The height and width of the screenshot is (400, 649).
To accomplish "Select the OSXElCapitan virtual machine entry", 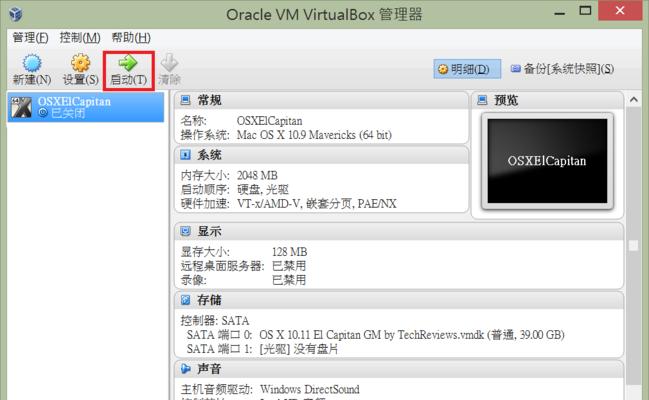I will (86, 107).
